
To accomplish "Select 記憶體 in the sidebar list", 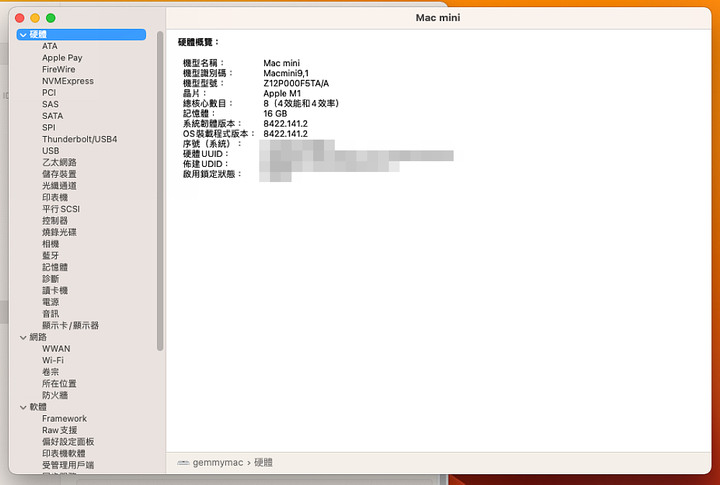I will point(55,267).
